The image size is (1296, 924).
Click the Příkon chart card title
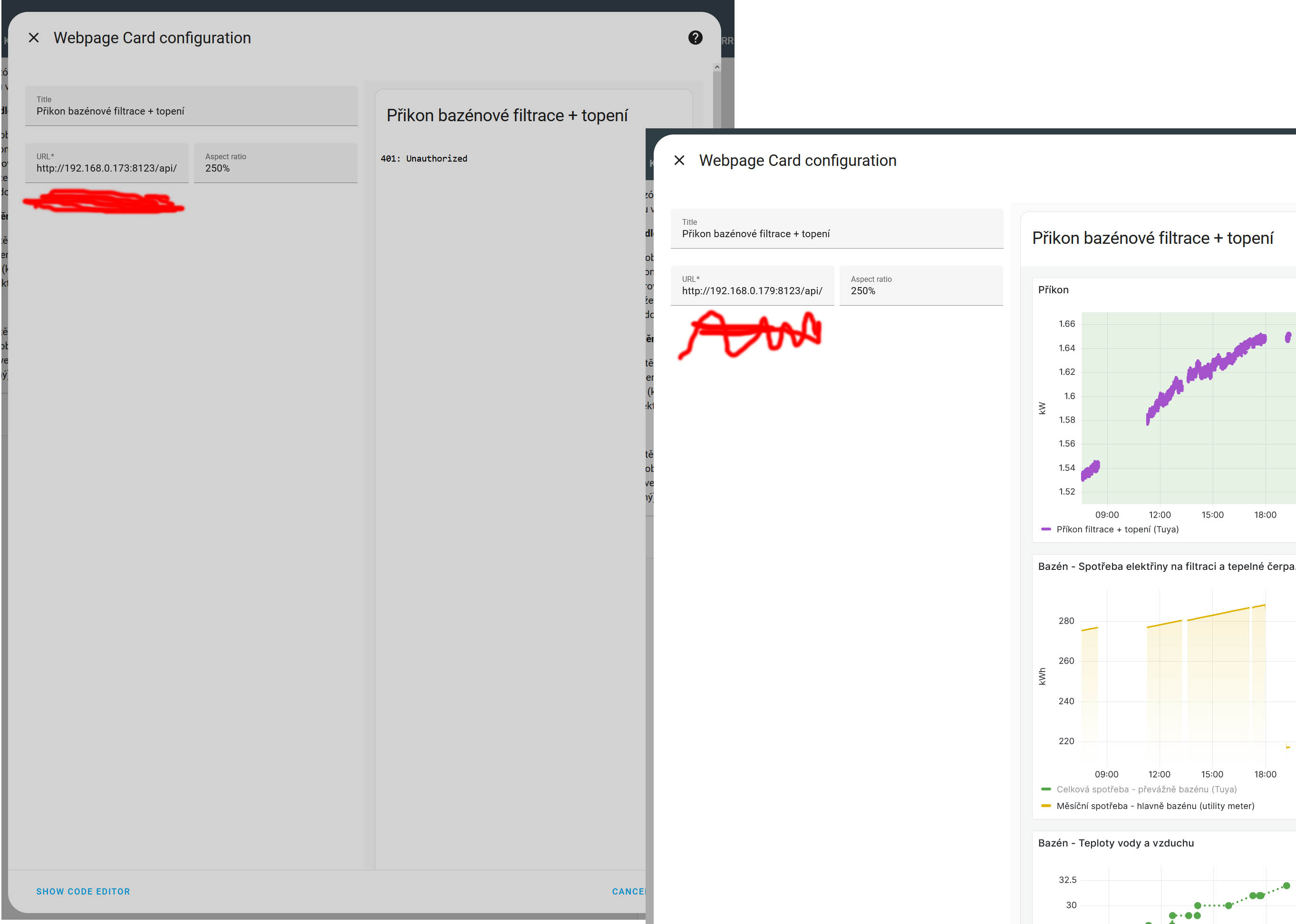1053,290
